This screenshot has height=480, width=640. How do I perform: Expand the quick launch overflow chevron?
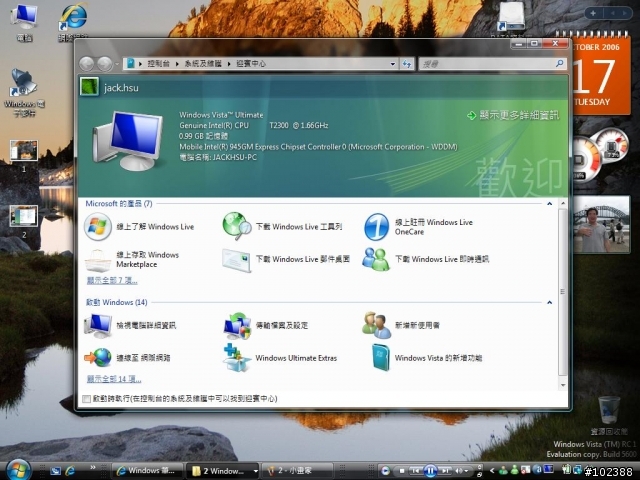click(x=93, y=467)
